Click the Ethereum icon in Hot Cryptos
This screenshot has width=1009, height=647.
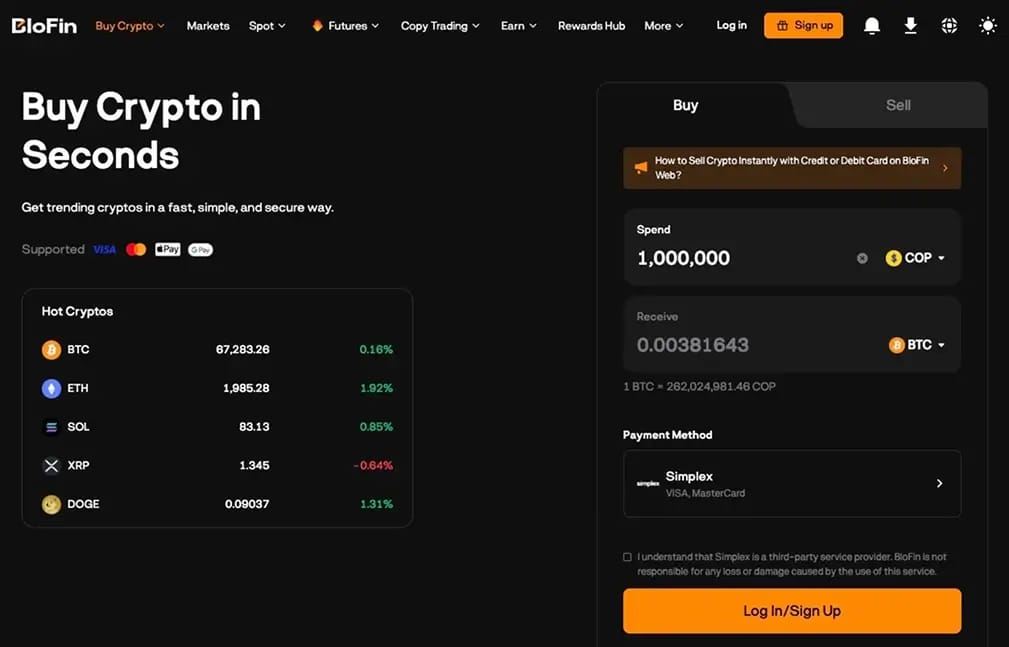(x=51, y=388)
